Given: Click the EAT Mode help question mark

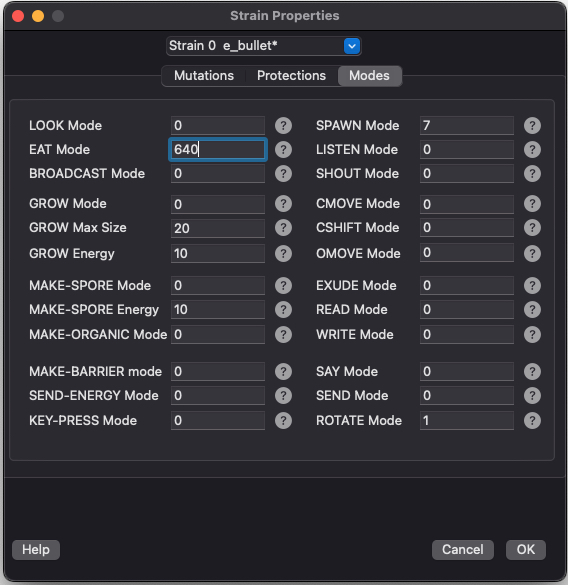Looking at the screenshot, I should pyautogui.click(x=283, y=150).
